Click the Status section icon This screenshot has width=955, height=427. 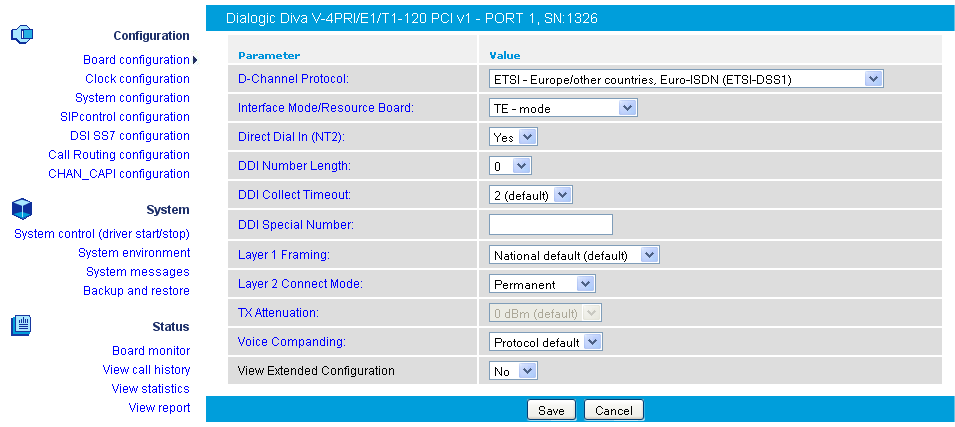click(22, 325)
